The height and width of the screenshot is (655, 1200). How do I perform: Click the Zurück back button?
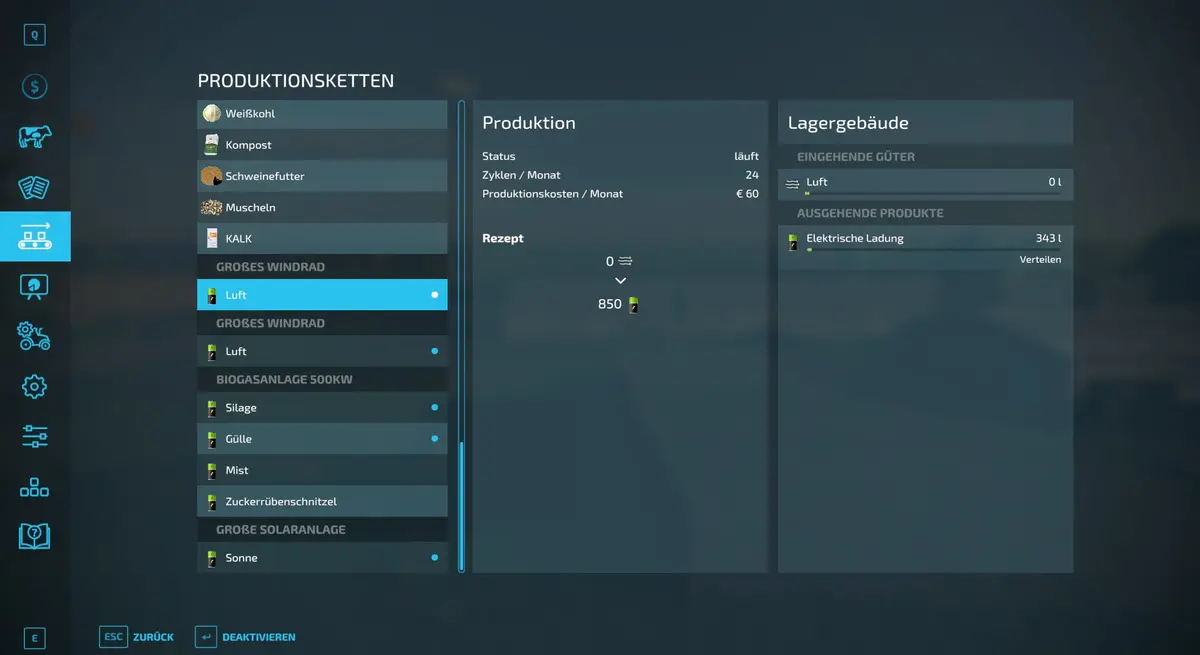pyautogui.click(x=137, y=637)
